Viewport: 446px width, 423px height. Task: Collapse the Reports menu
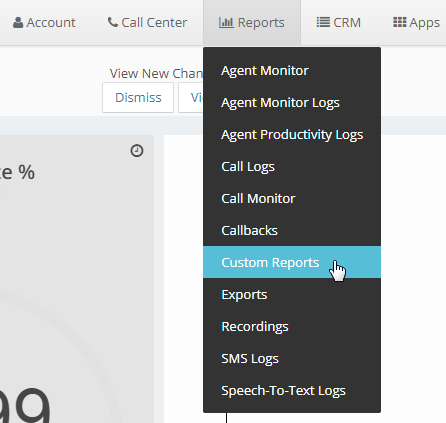[x=252, y=23]
